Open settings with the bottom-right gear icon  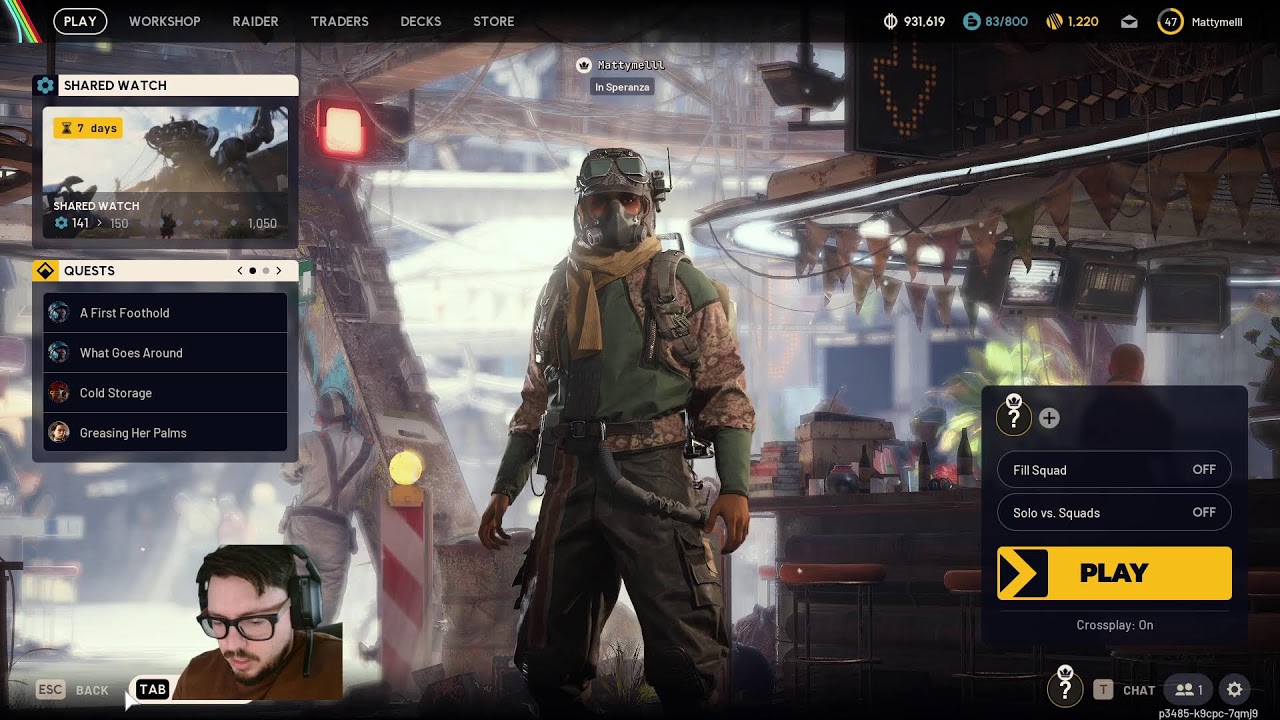tap(1235, 690)
